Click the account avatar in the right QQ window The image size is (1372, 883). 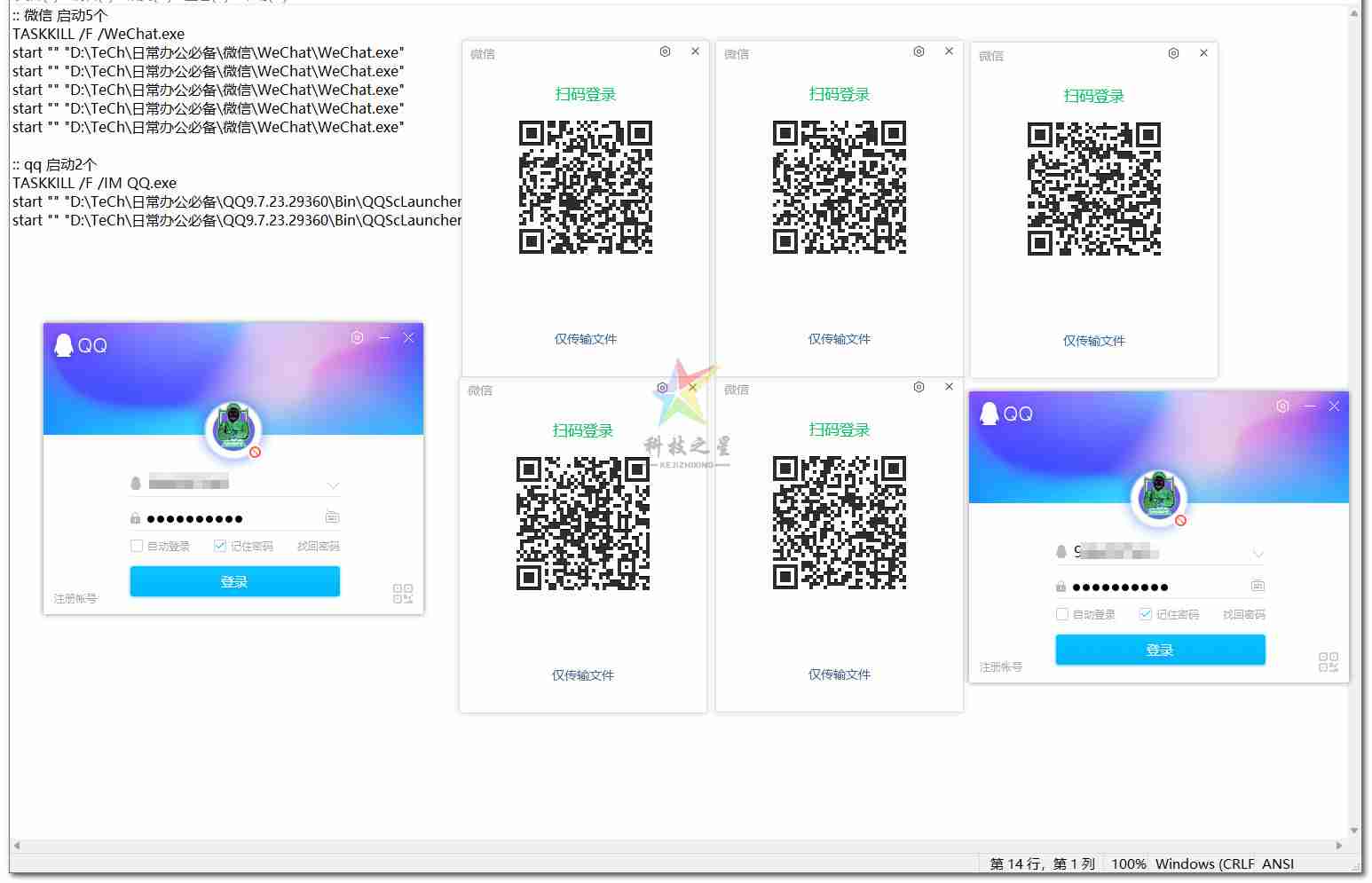click(1159, 498)
